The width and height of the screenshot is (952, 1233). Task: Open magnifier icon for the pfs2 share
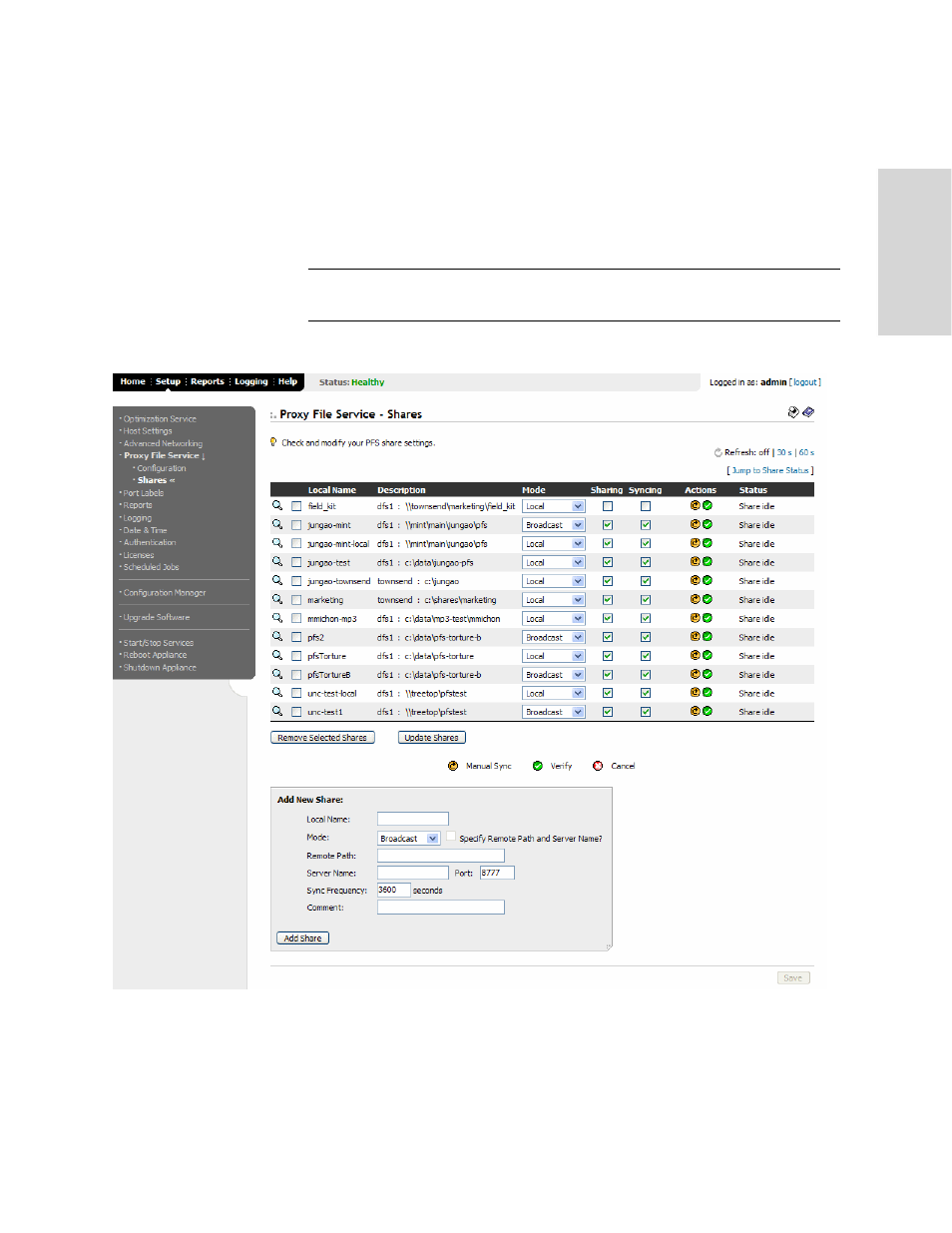277,637
